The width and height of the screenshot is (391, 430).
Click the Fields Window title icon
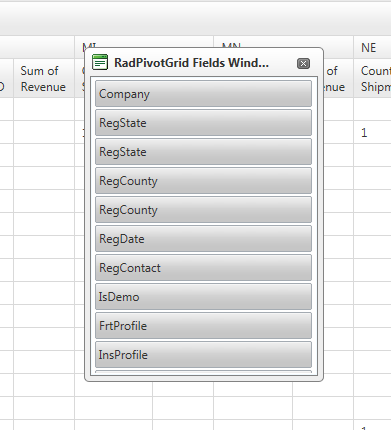point(100,62)
